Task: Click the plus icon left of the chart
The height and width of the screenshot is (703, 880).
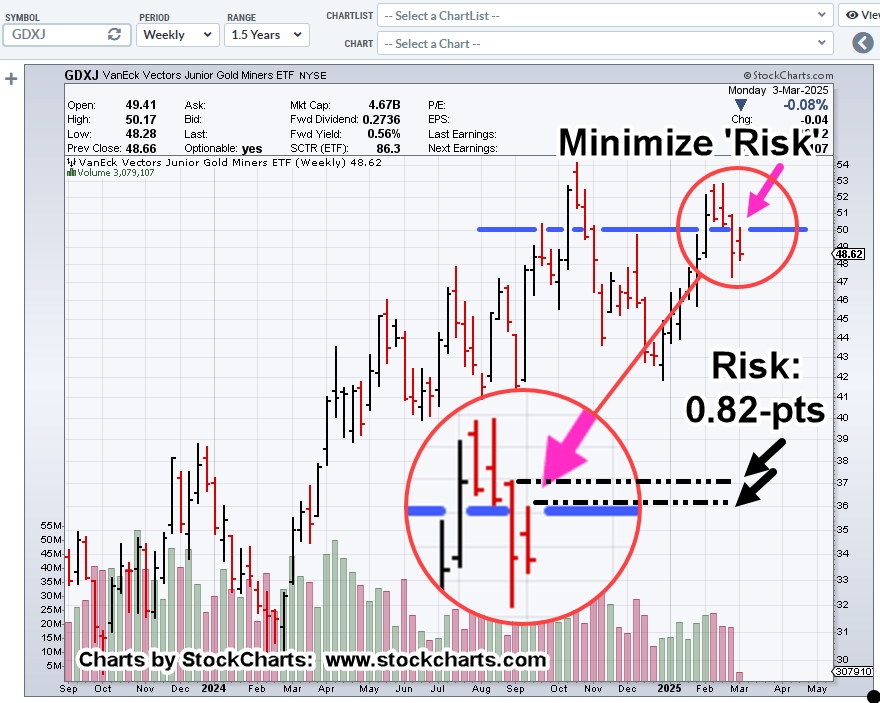Action: coord(11,79)
